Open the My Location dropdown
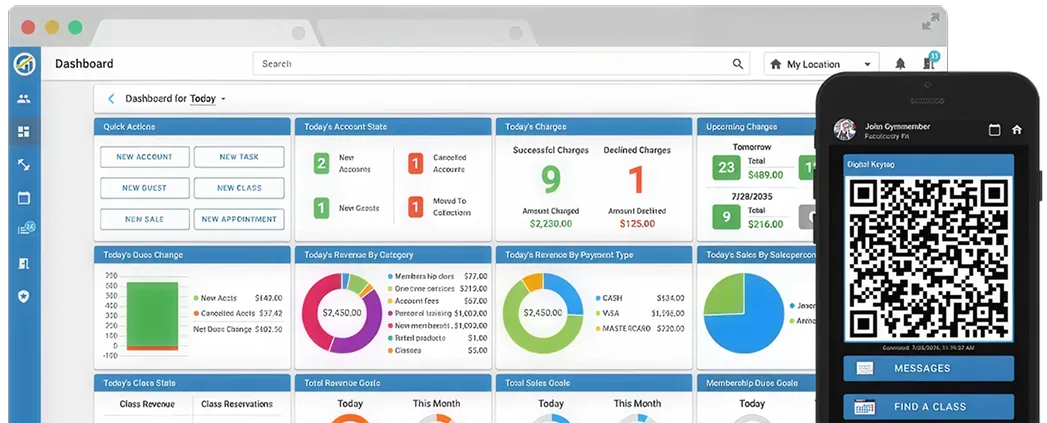This screenshot has width=1047, height=423. click(821, 64)
